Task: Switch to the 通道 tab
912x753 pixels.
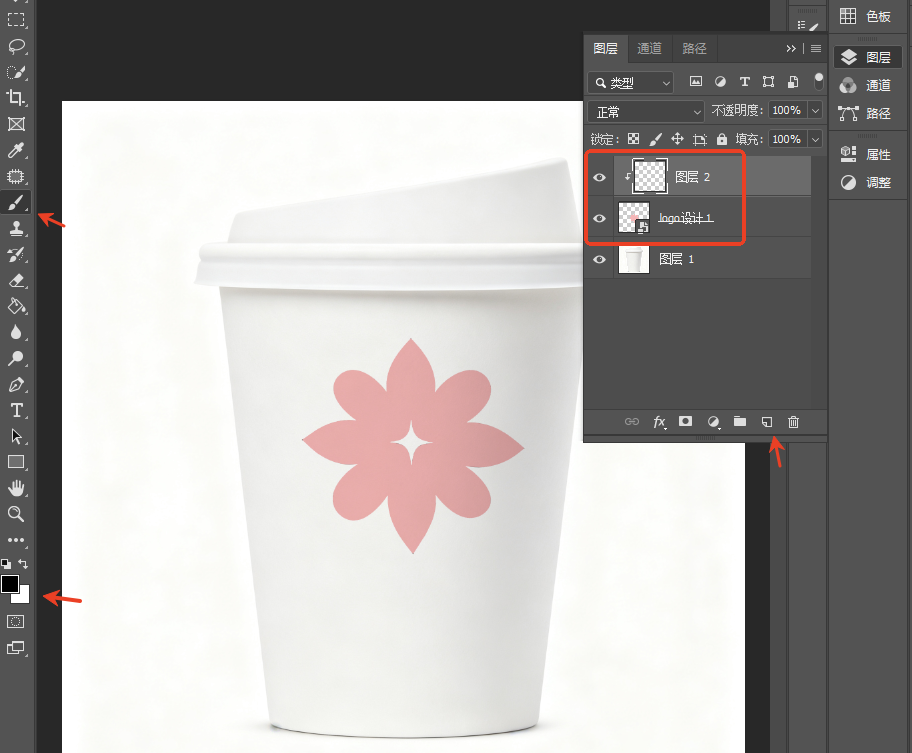Action: (649, 48)
